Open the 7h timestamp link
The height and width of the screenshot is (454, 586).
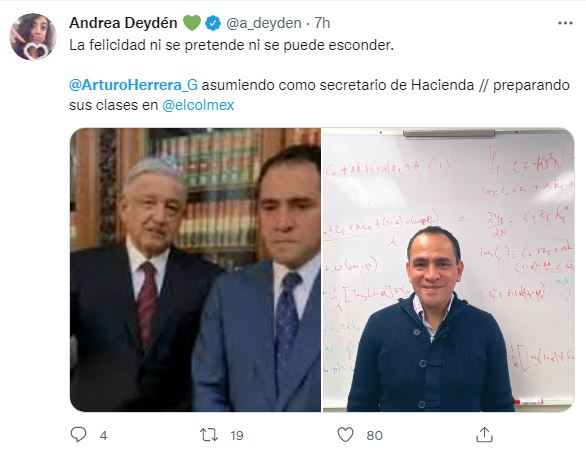coord(322,23)
